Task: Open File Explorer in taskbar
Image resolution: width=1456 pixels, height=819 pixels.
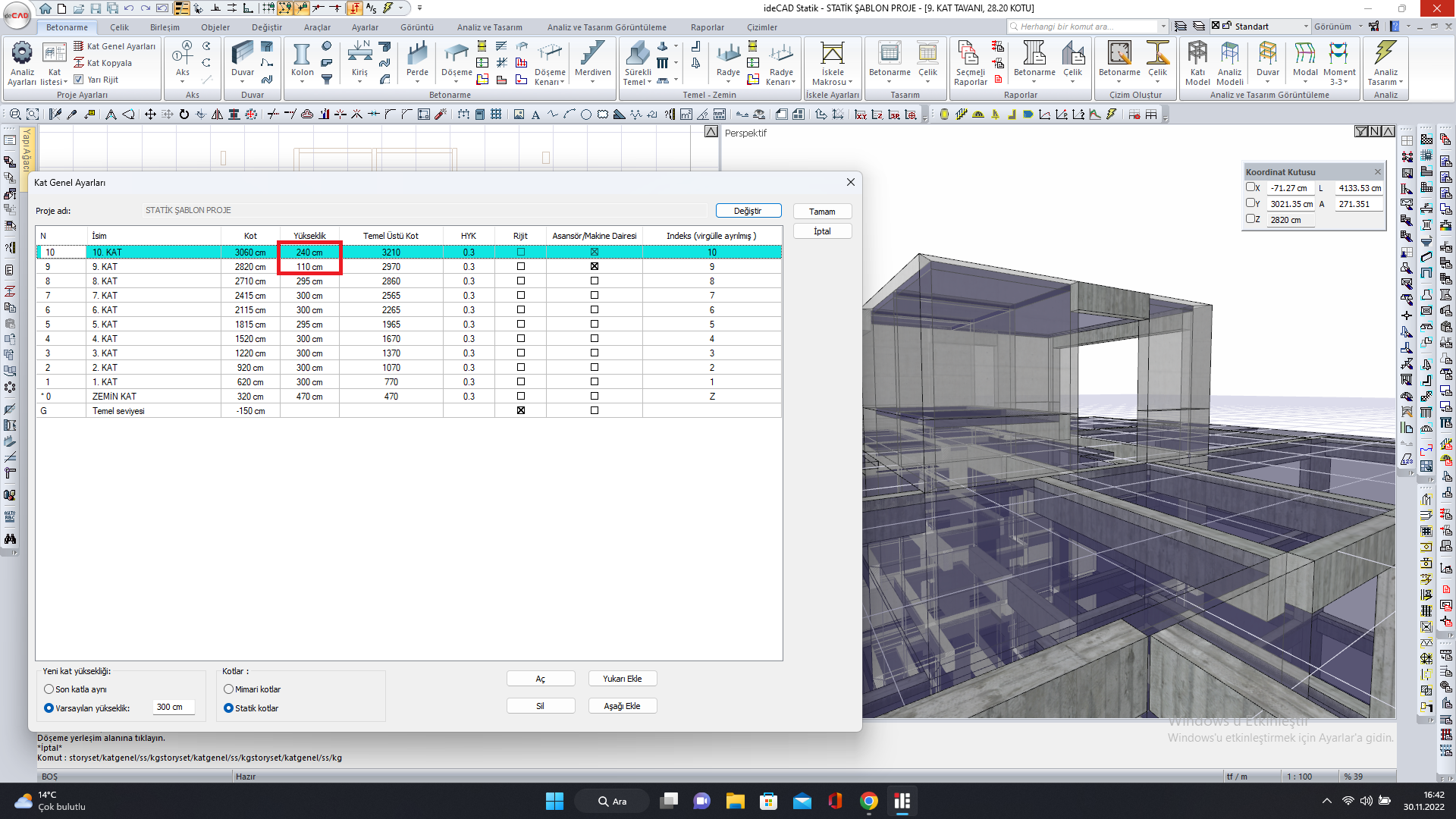Action: tap(735, 801)
